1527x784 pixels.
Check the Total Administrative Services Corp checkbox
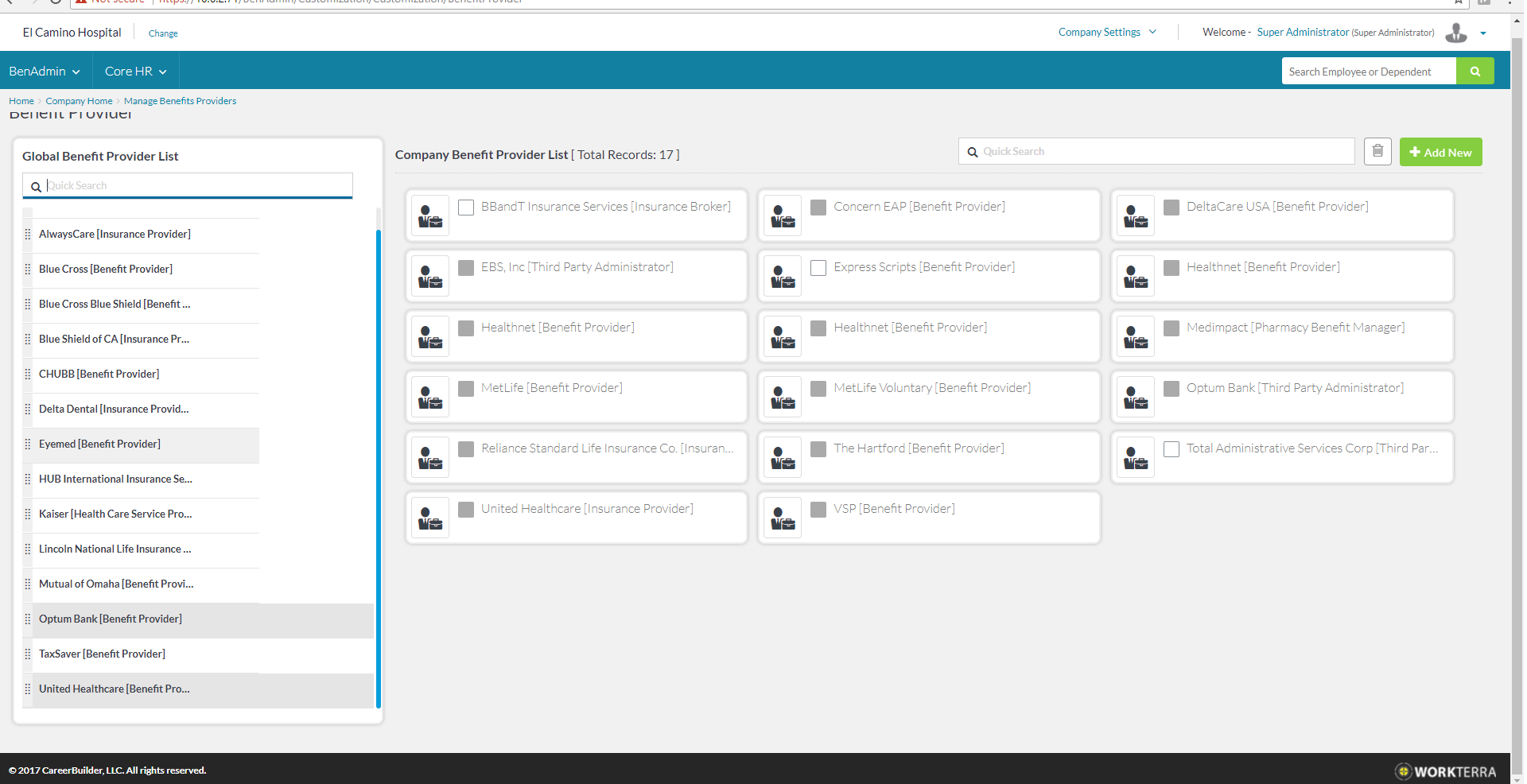(1171, 449)
